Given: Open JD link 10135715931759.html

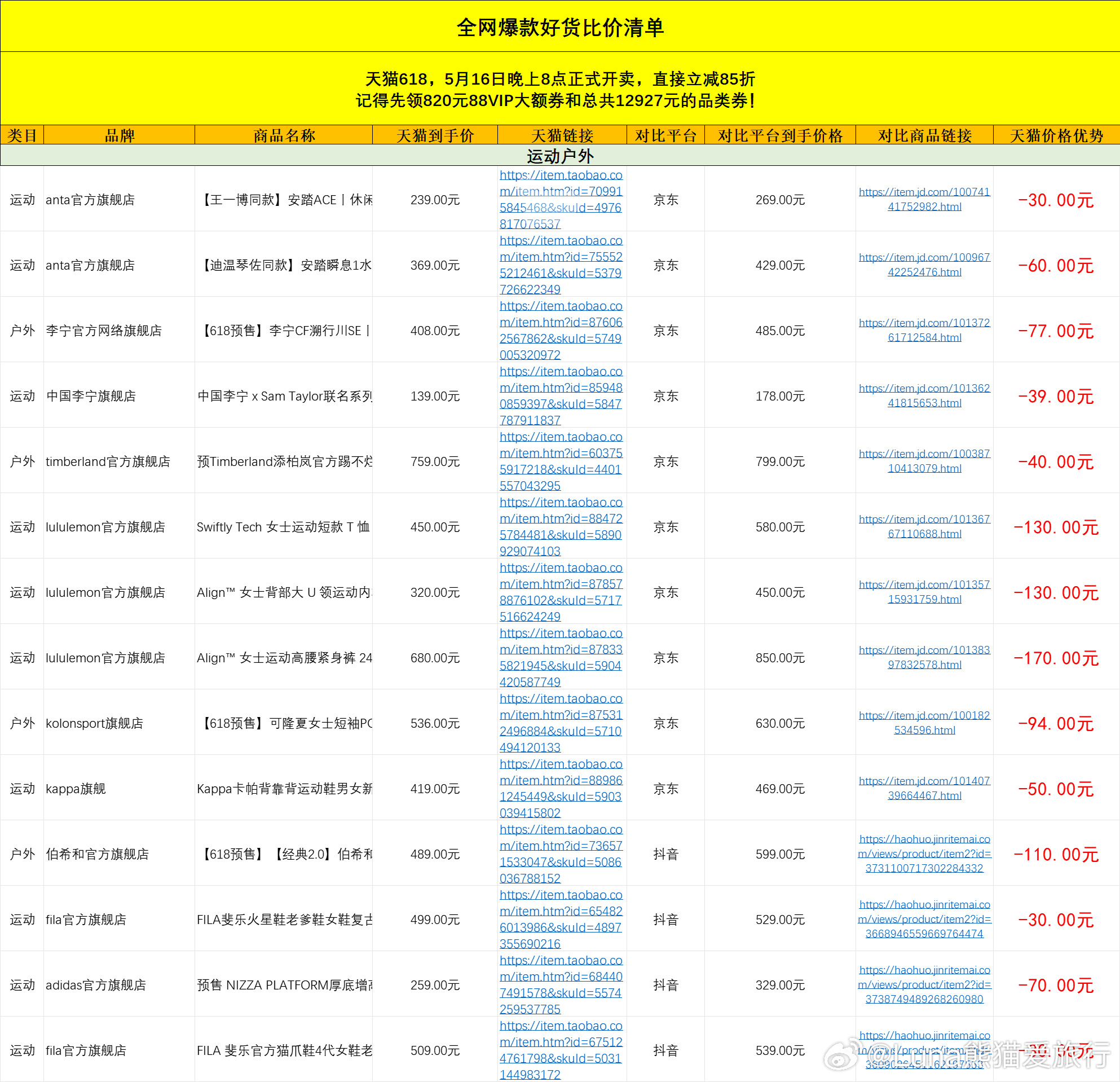Looking at the screenshot, I should [924, 592].
